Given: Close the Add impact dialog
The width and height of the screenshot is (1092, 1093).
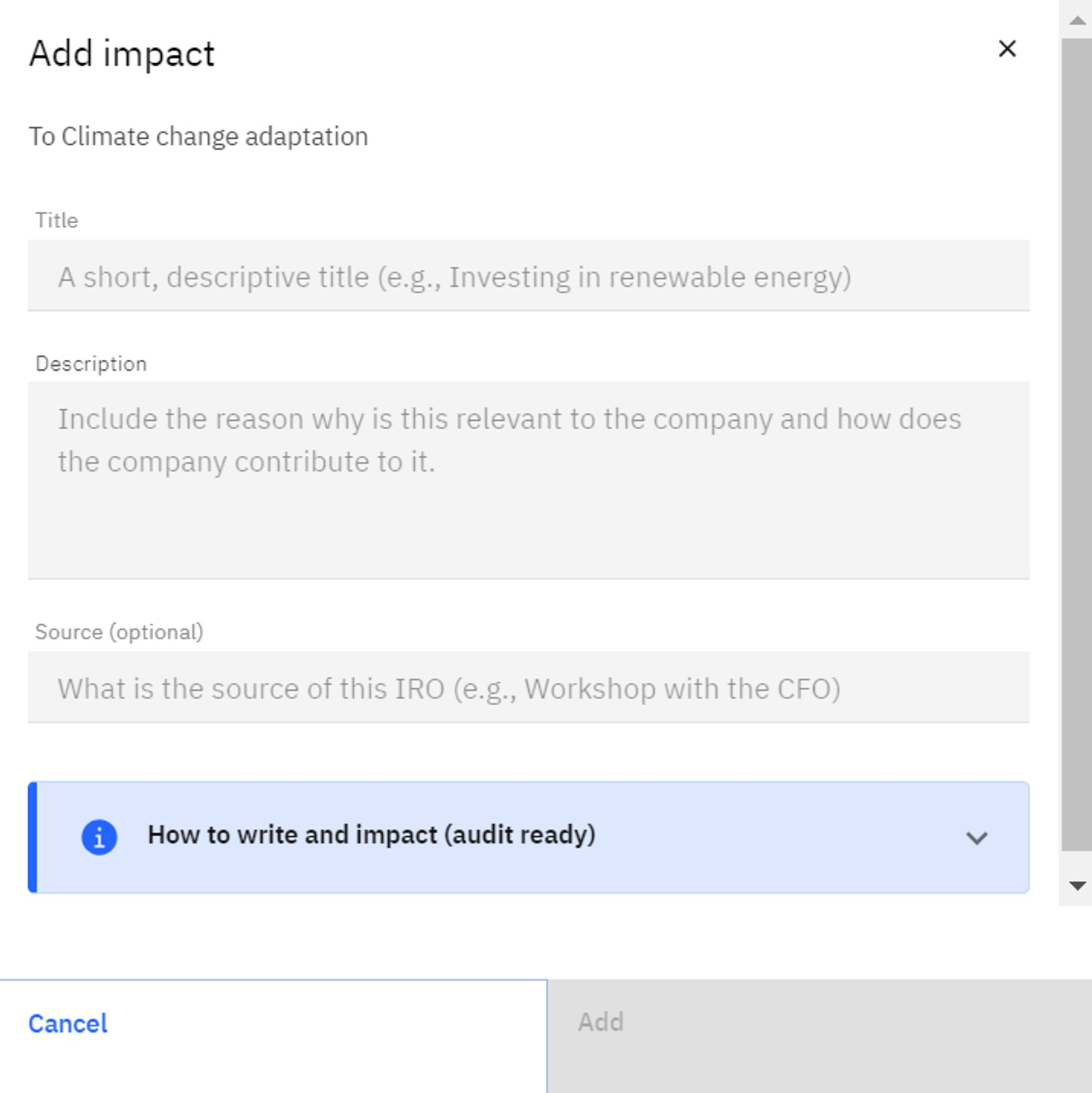Looking at the screenshot, I should coord(1007,49).
